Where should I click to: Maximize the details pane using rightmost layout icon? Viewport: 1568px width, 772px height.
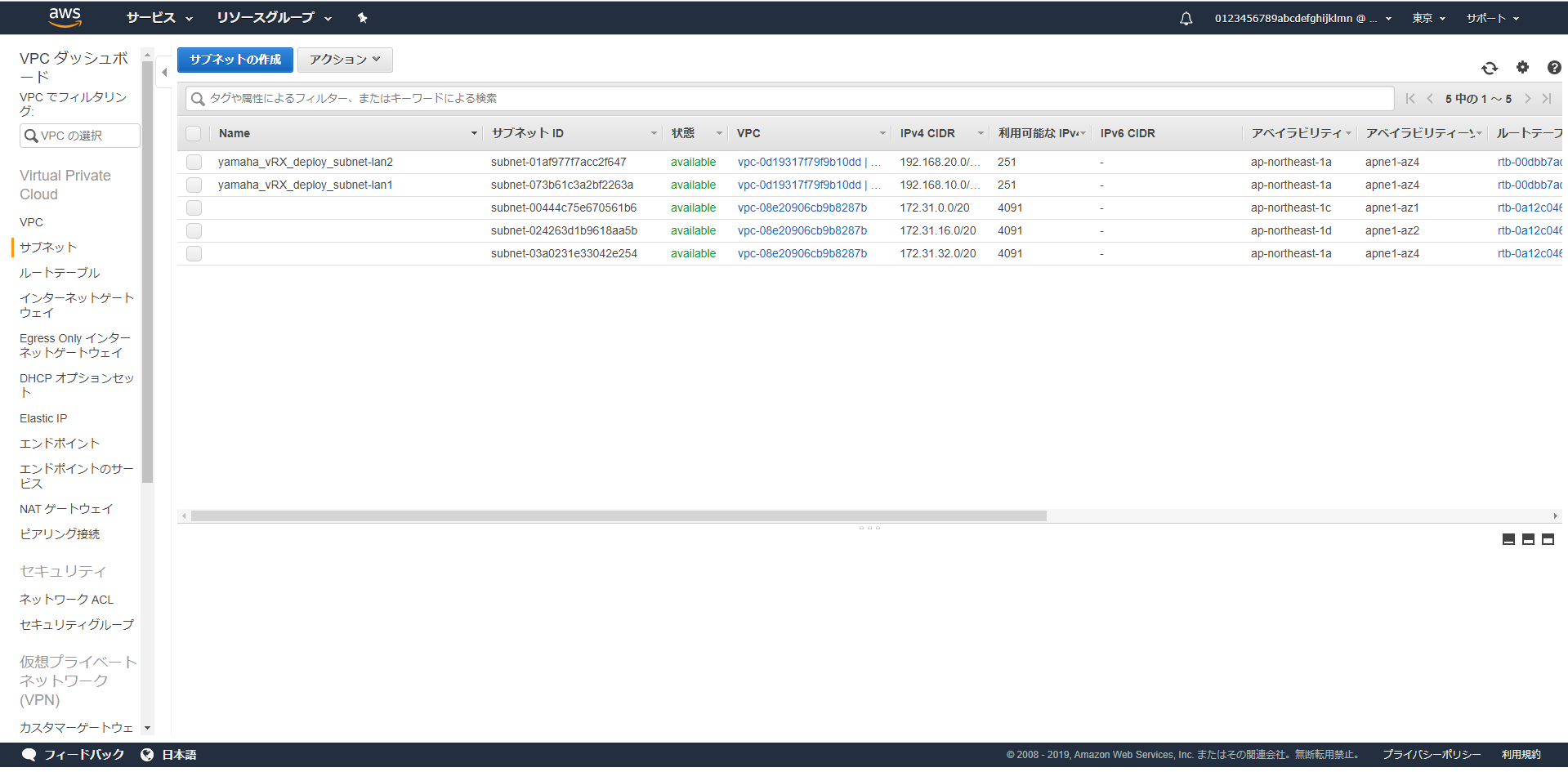point(1548,539)
